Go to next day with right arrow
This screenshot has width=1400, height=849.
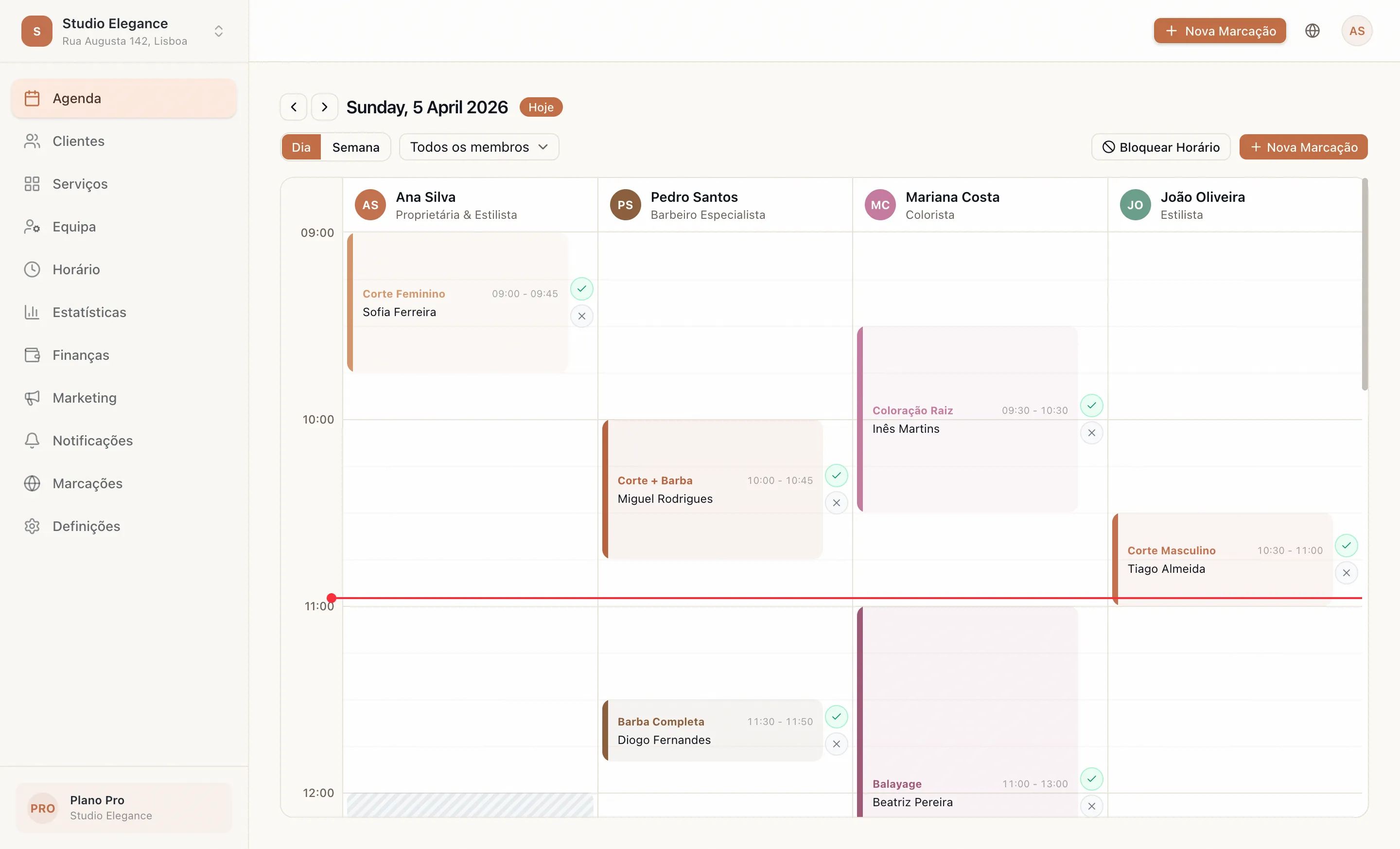coord(324,107)
